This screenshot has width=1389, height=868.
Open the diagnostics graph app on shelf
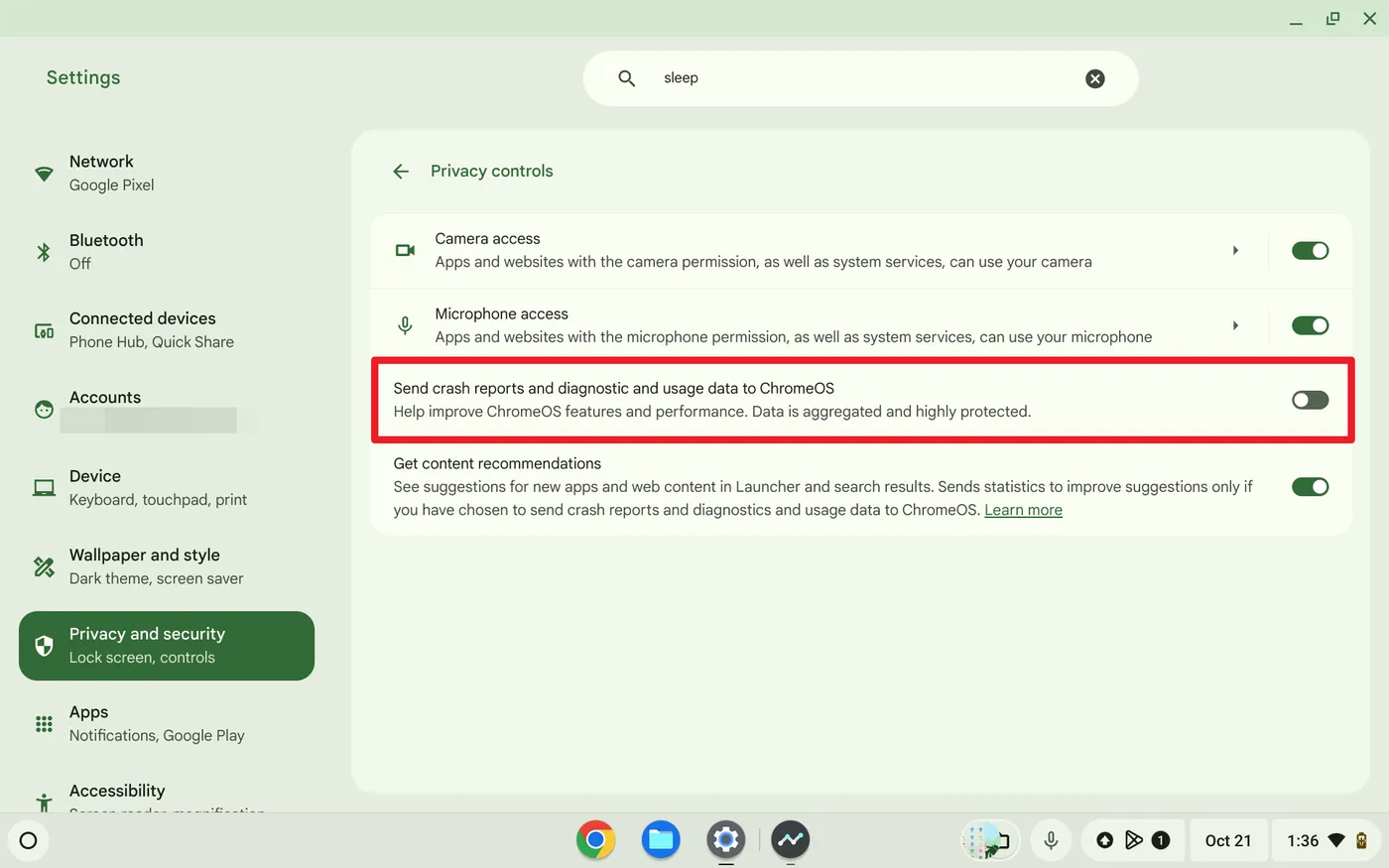point(791,840)
